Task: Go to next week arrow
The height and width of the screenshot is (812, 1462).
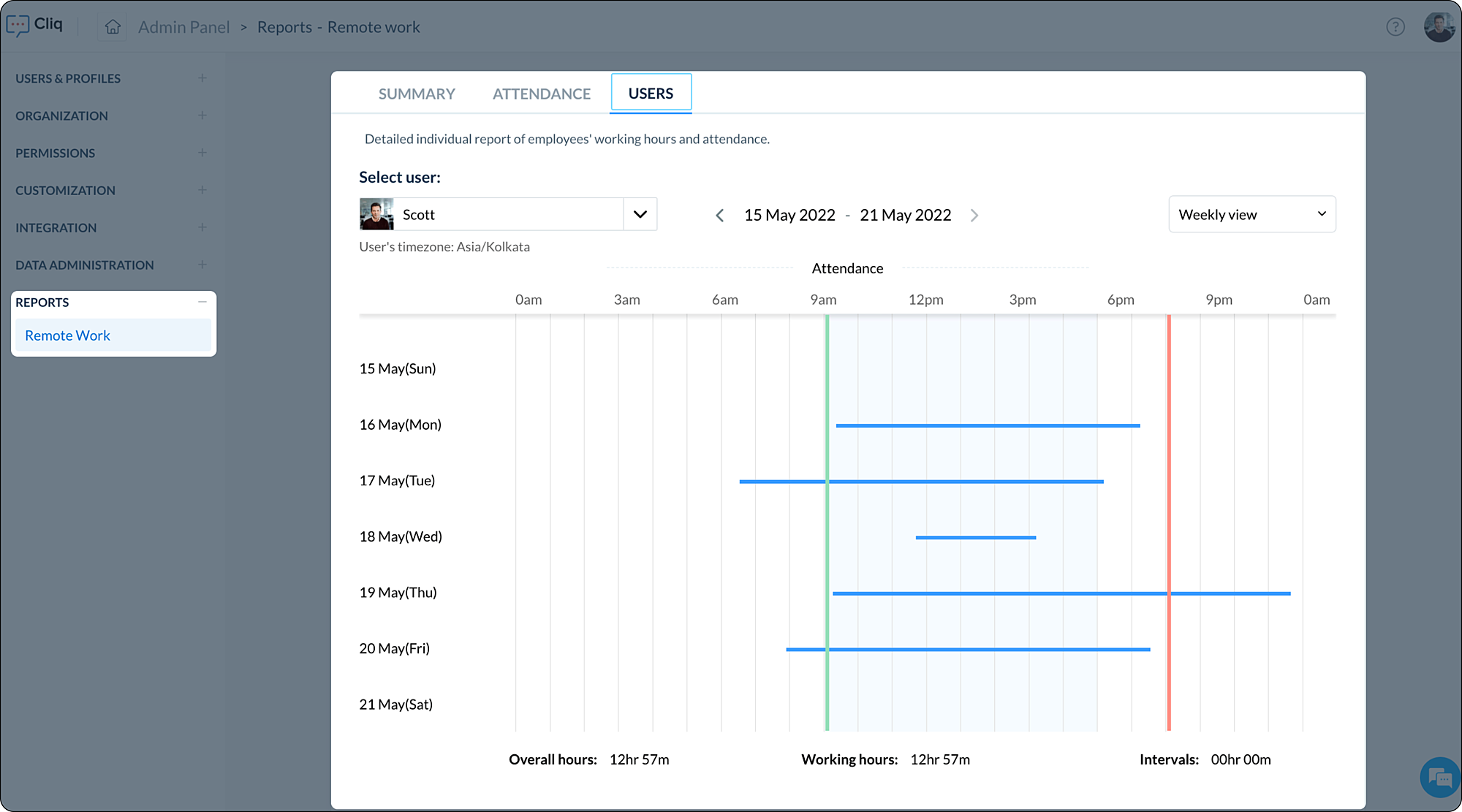Action: [974, 216]
